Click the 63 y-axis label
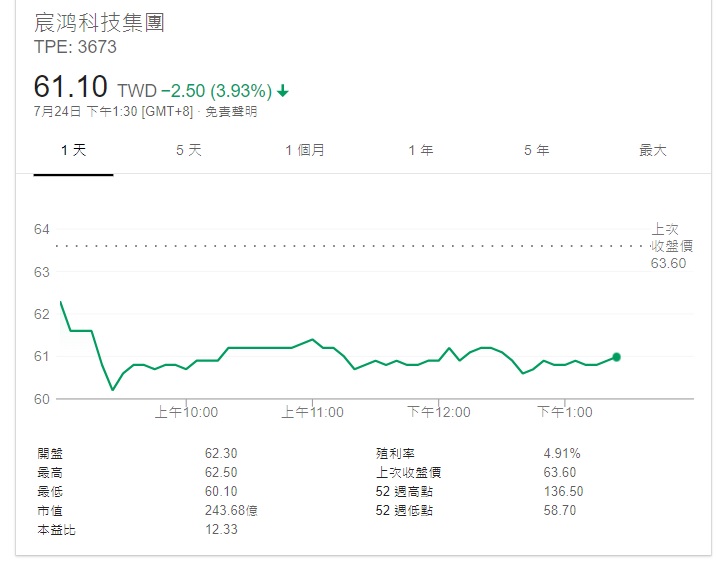This screenshot has width=716, height=563. click(x=42, y=272)
